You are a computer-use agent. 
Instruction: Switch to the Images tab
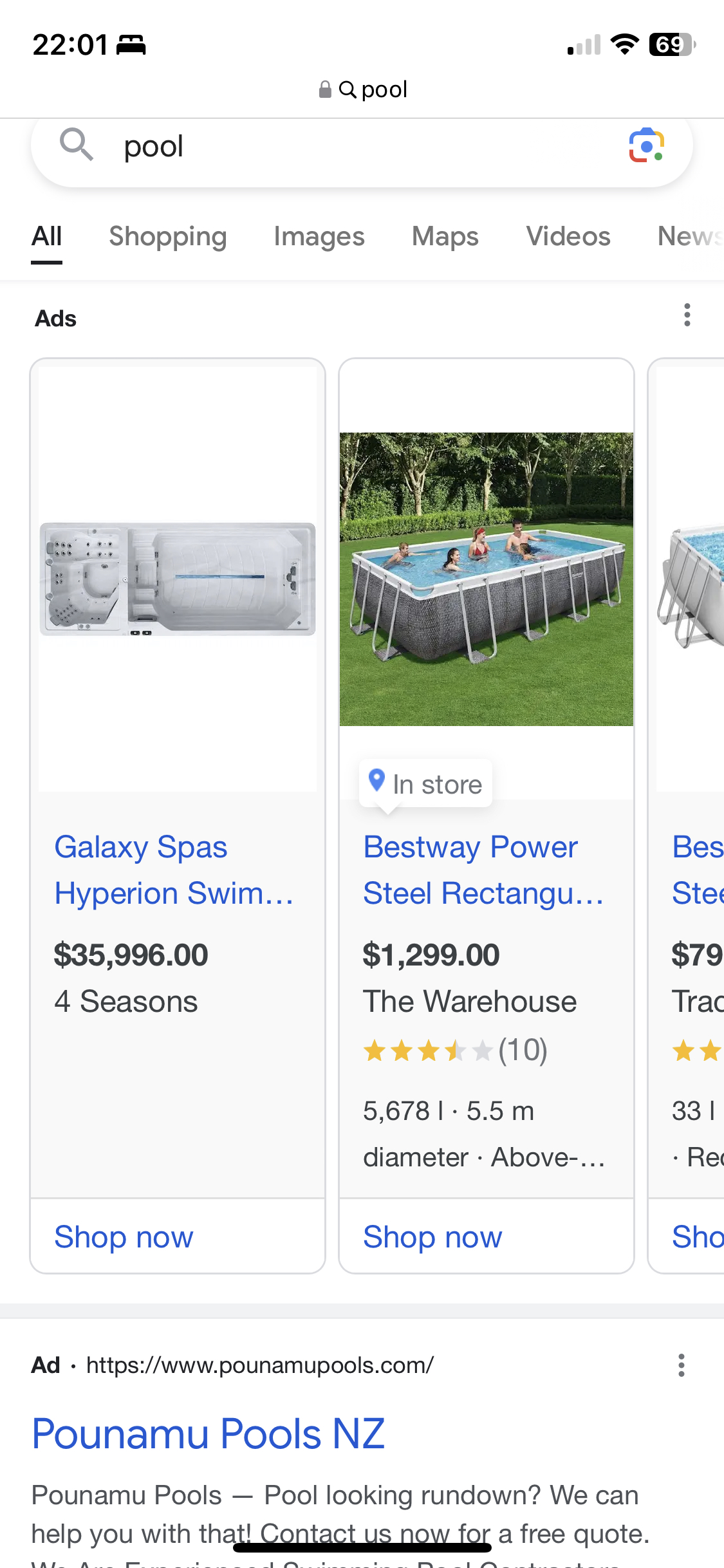319,237
